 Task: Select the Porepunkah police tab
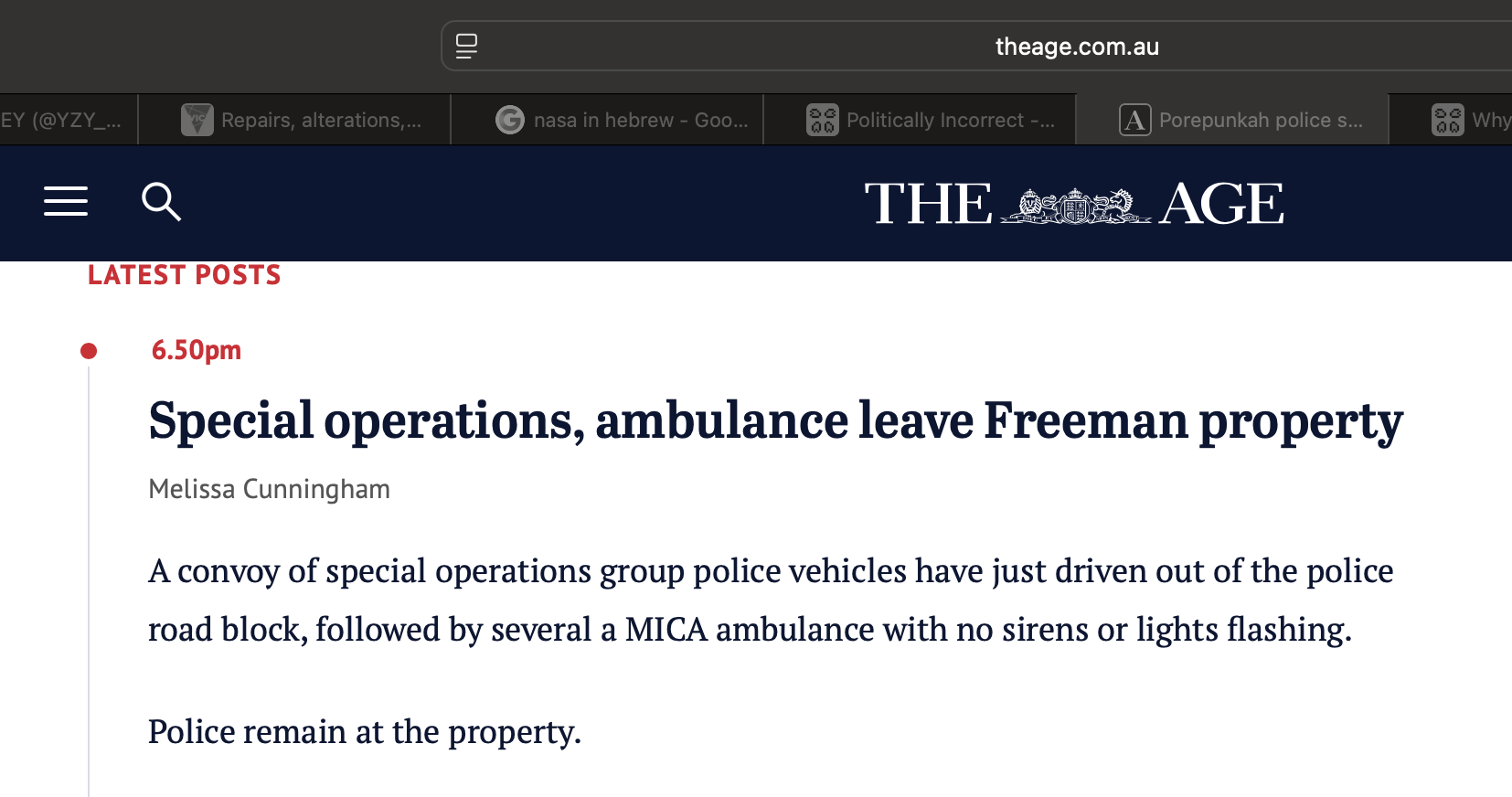pyautogui.click(x=1261, y=120)
